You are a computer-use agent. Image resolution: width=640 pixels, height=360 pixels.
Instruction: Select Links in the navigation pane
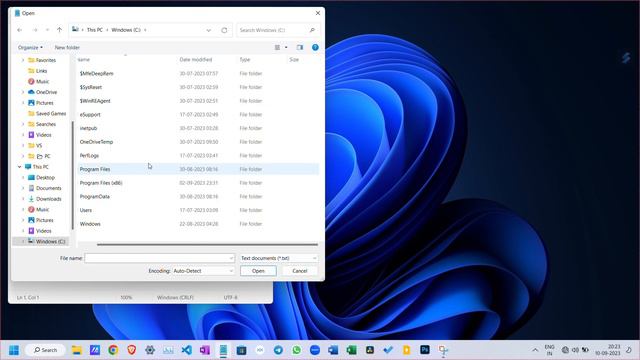pos(41,71)
